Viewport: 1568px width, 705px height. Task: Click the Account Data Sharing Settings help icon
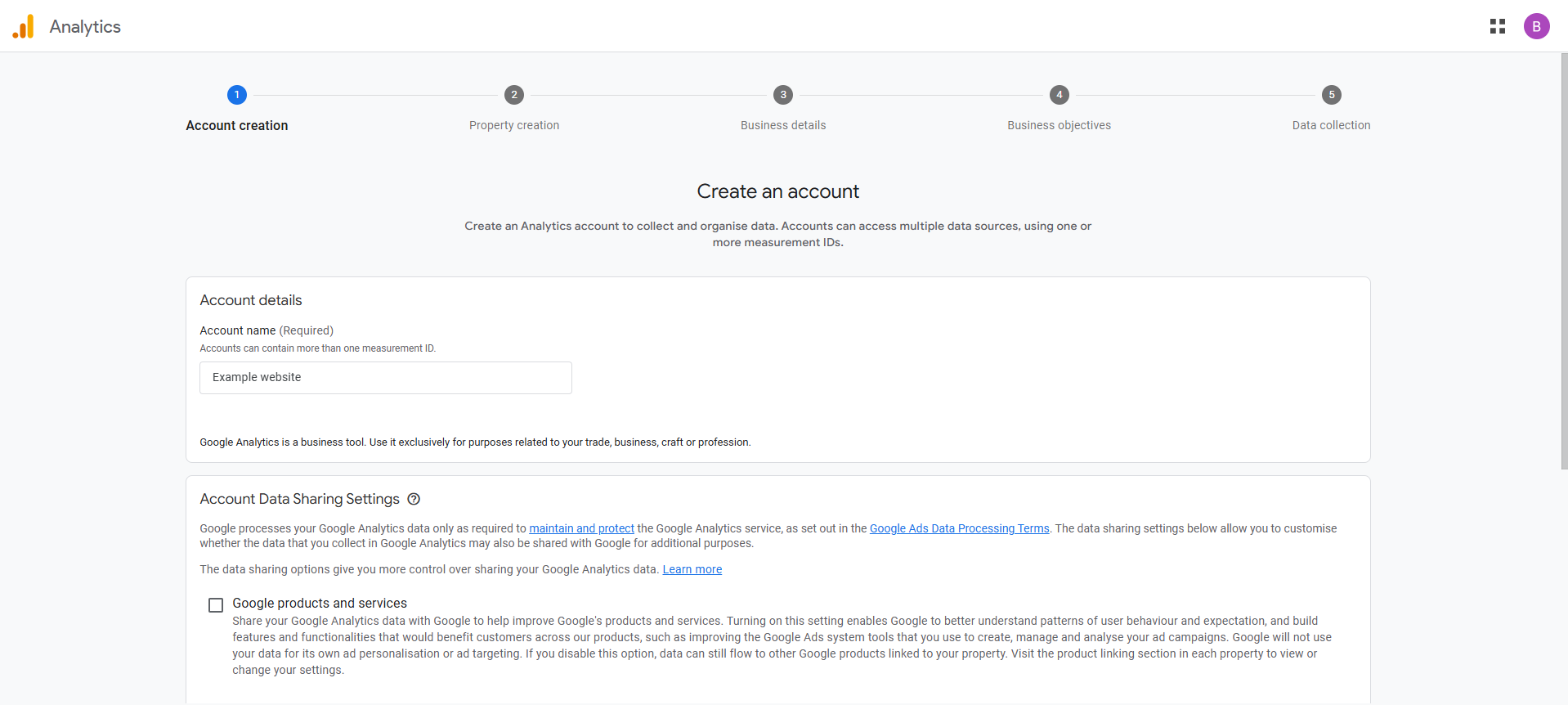tap(413, 499)
